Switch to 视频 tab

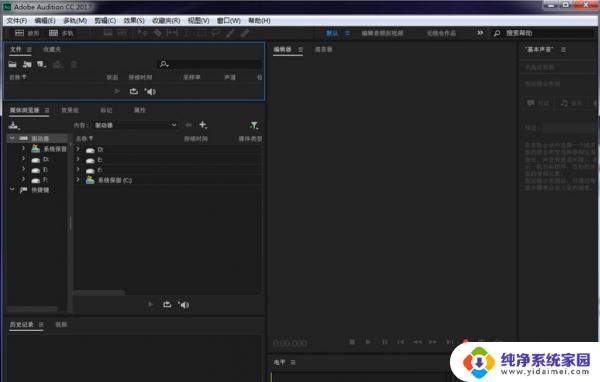(x=61, y=325)
